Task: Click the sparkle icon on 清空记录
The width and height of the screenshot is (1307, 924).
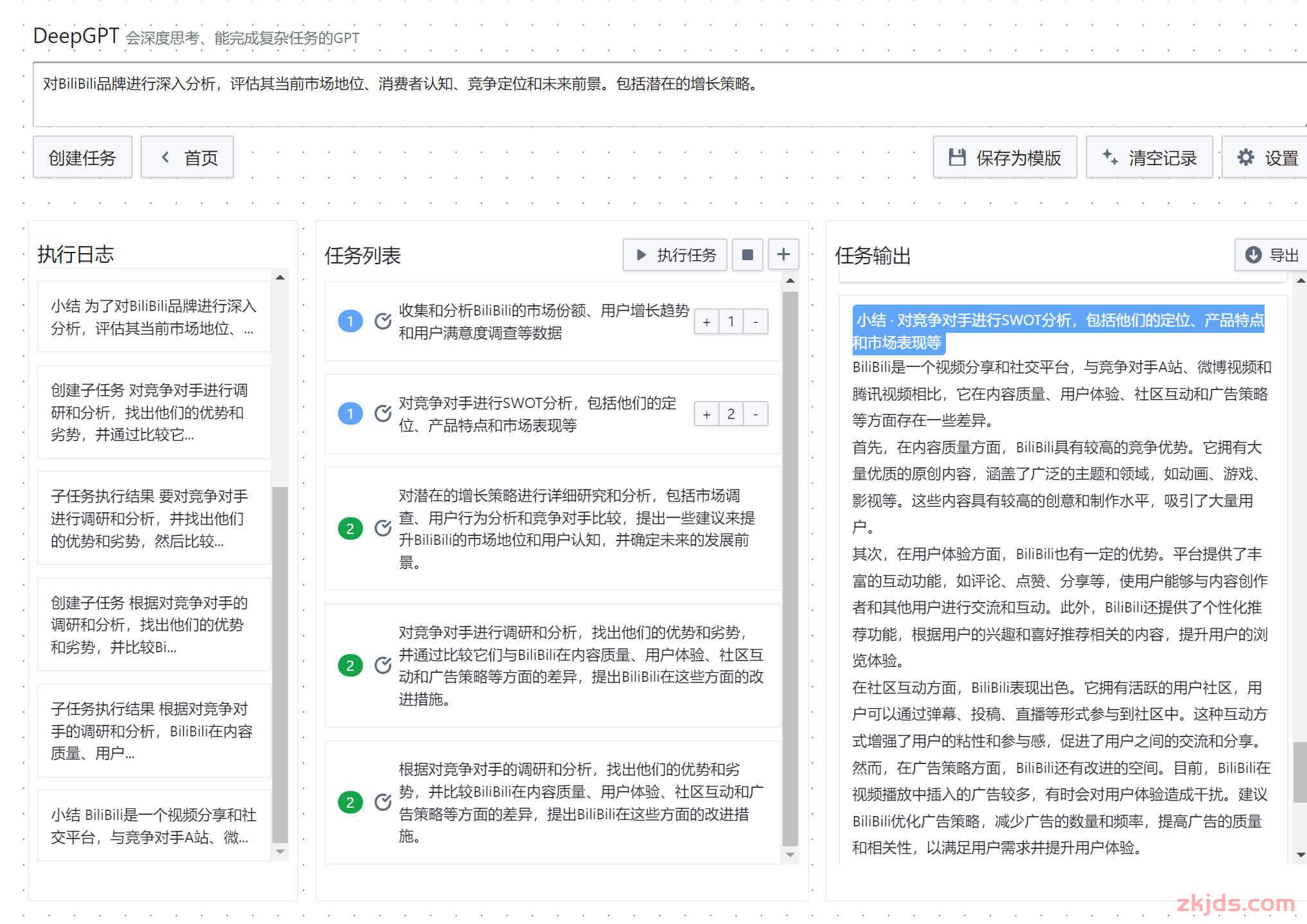Action: tap(1110, 157)
